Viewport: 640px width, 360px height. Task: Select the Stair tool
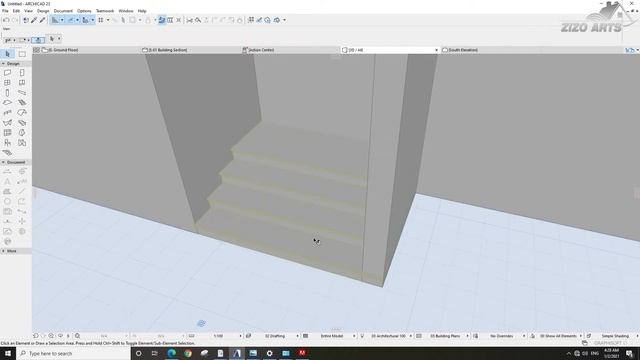(22, 102)
